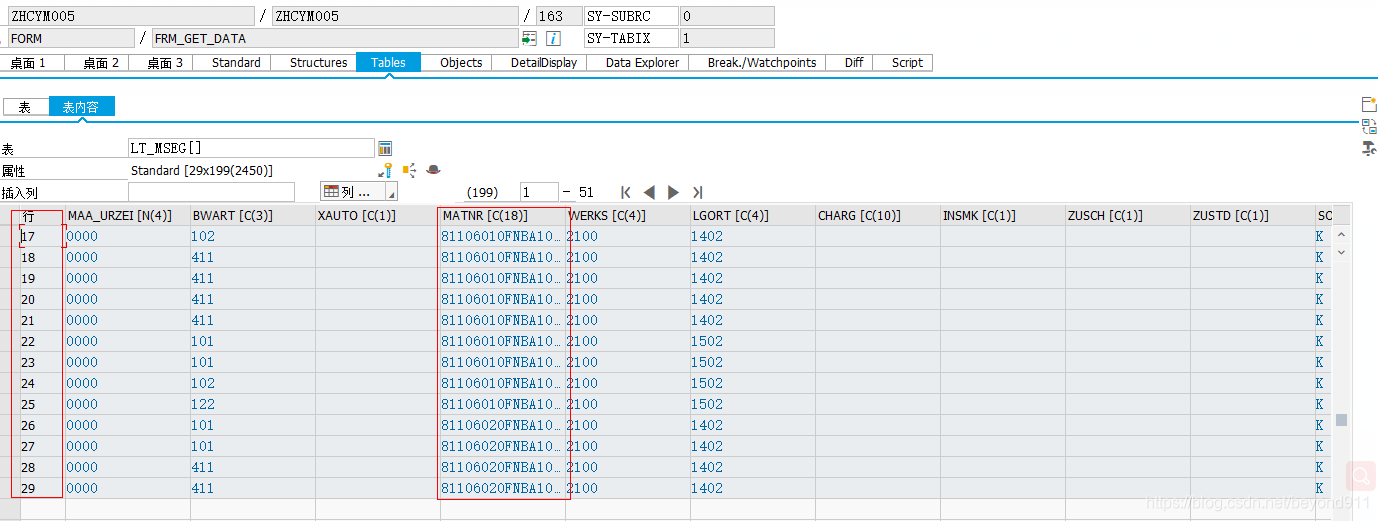Image resolution: width=1378 pixels, height=521 pixels.
Task: Jump to first page of table rows
Action: pos(626,192)
